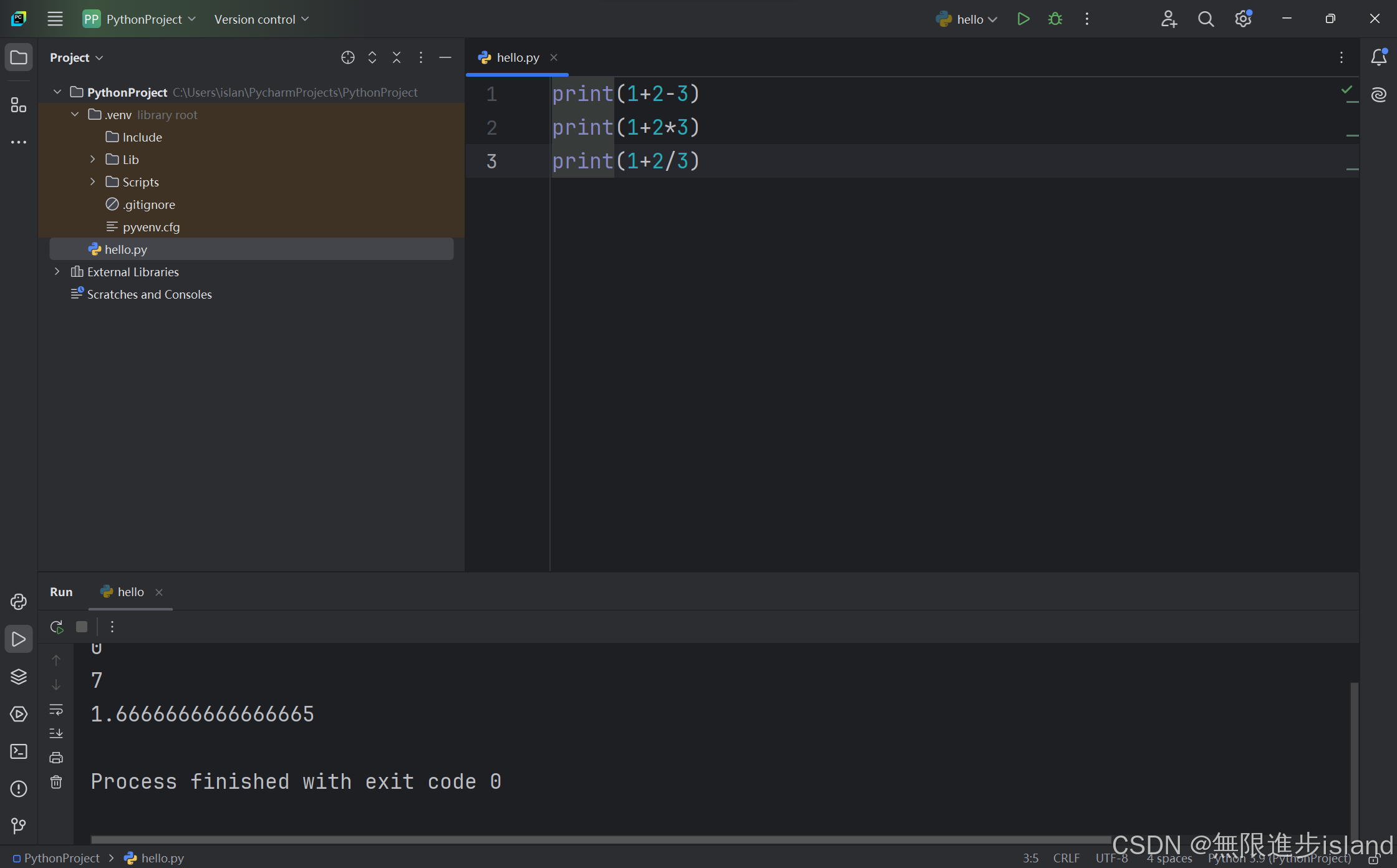
Task: Click the CRLF line separator widget
Action: (1066, 859)
